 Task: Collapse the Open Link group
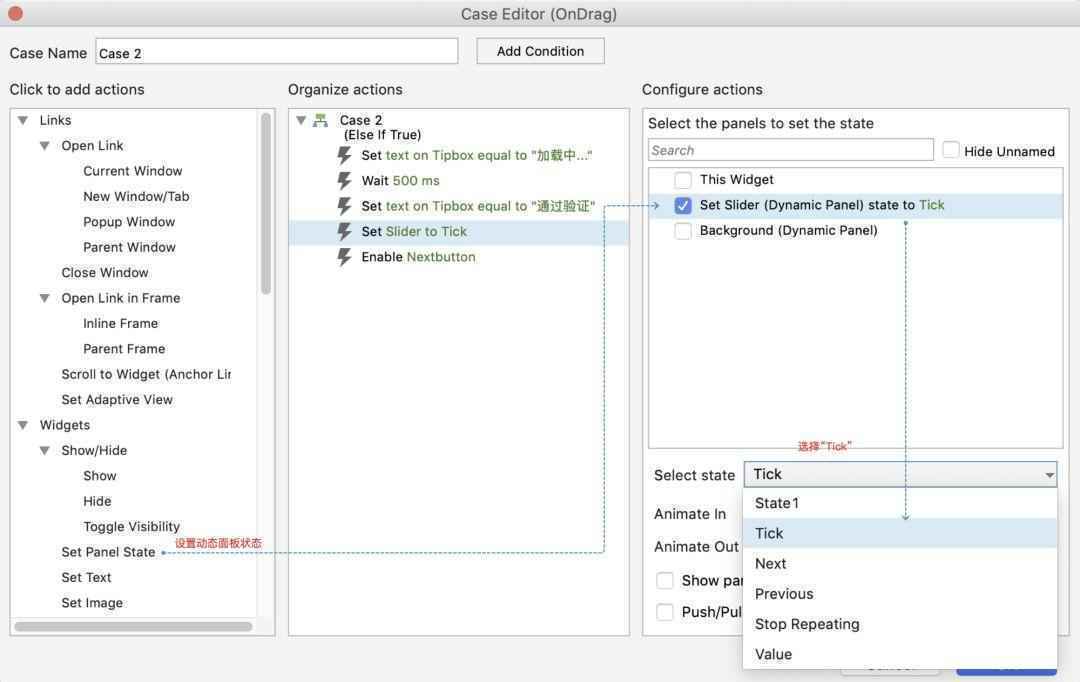[x=45, y=146]
